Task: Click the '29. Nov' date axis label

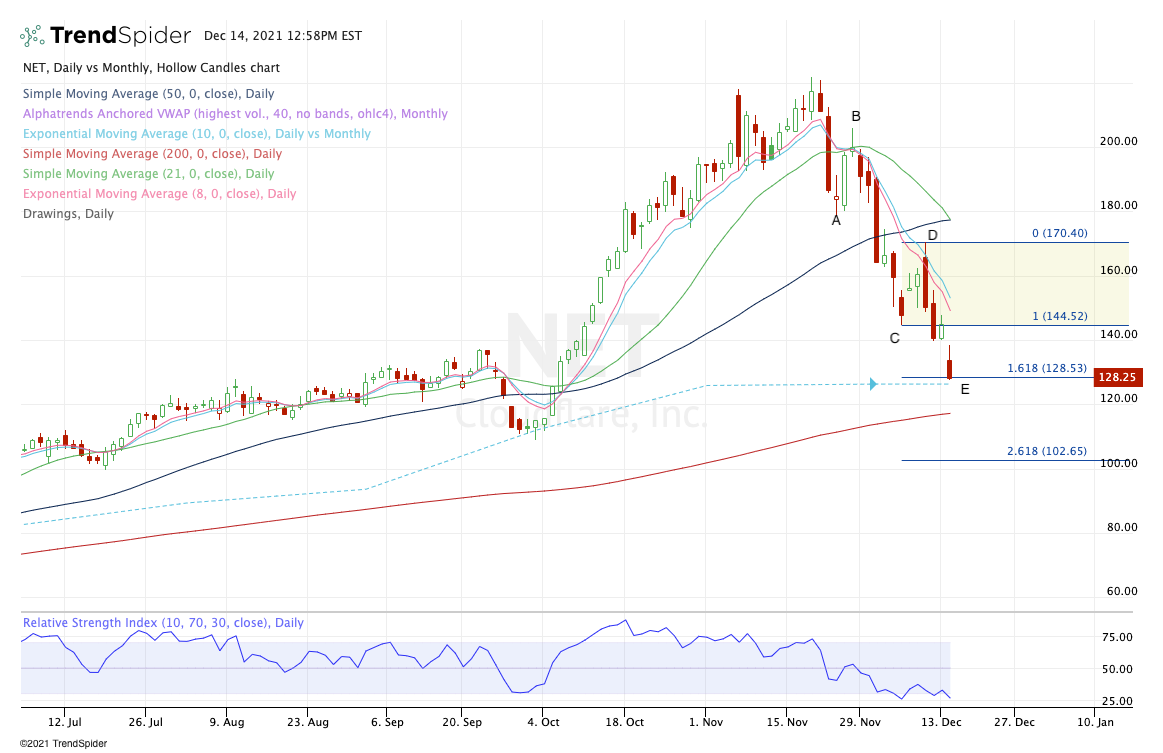Action: tap(860, 722)
